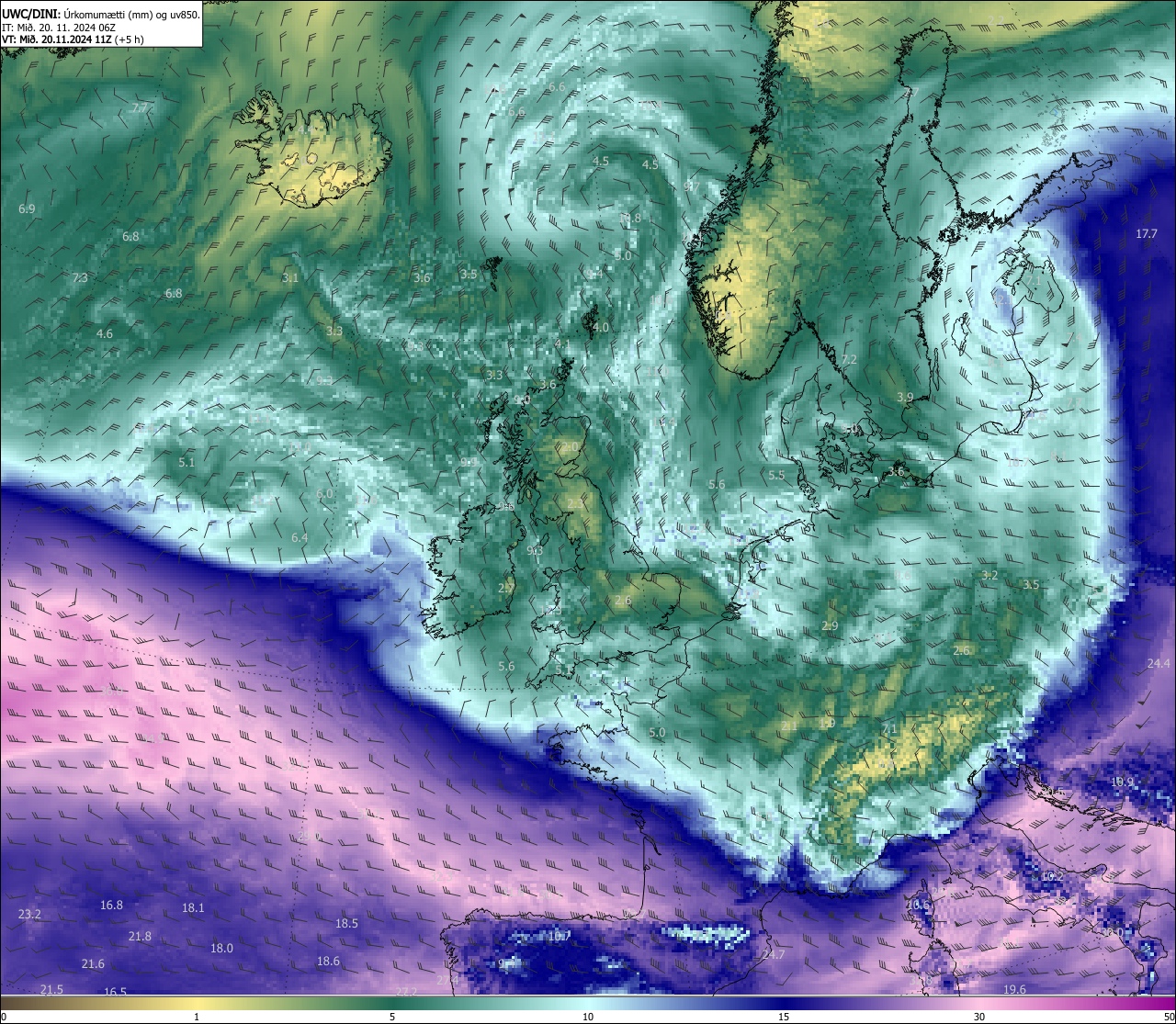The width and height of the screenshot is (1176, 1024).
Task: Click the 16.5 map value
Action: [x=115, y=992]
